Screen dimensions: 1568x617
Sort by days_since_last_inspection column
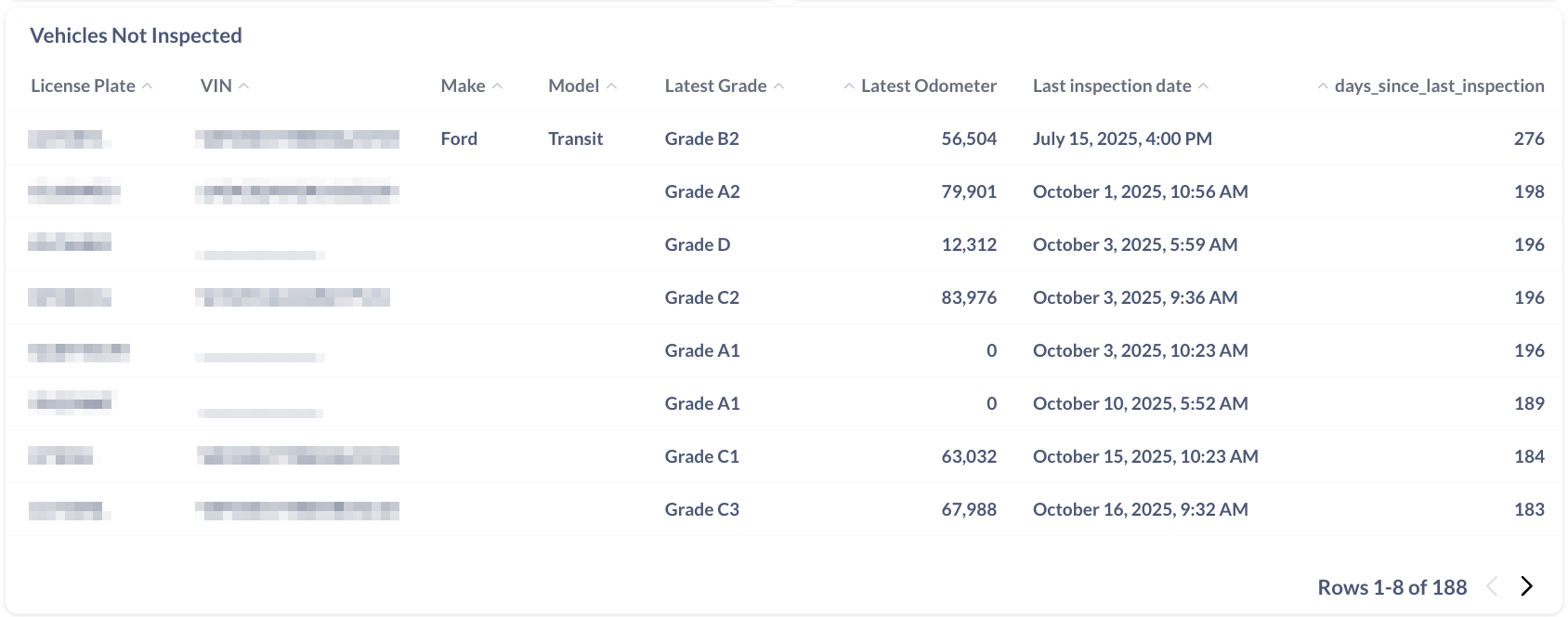[x=1439, y=85]
